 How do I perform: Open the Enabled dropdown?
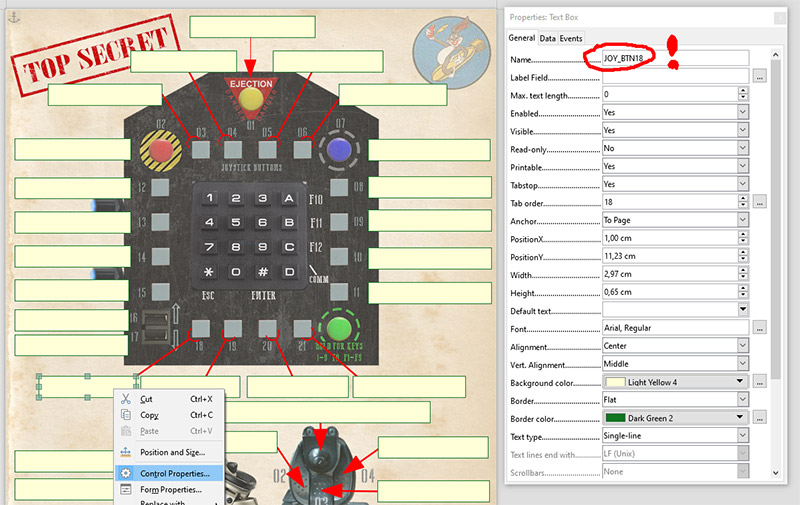coord(742,112)
